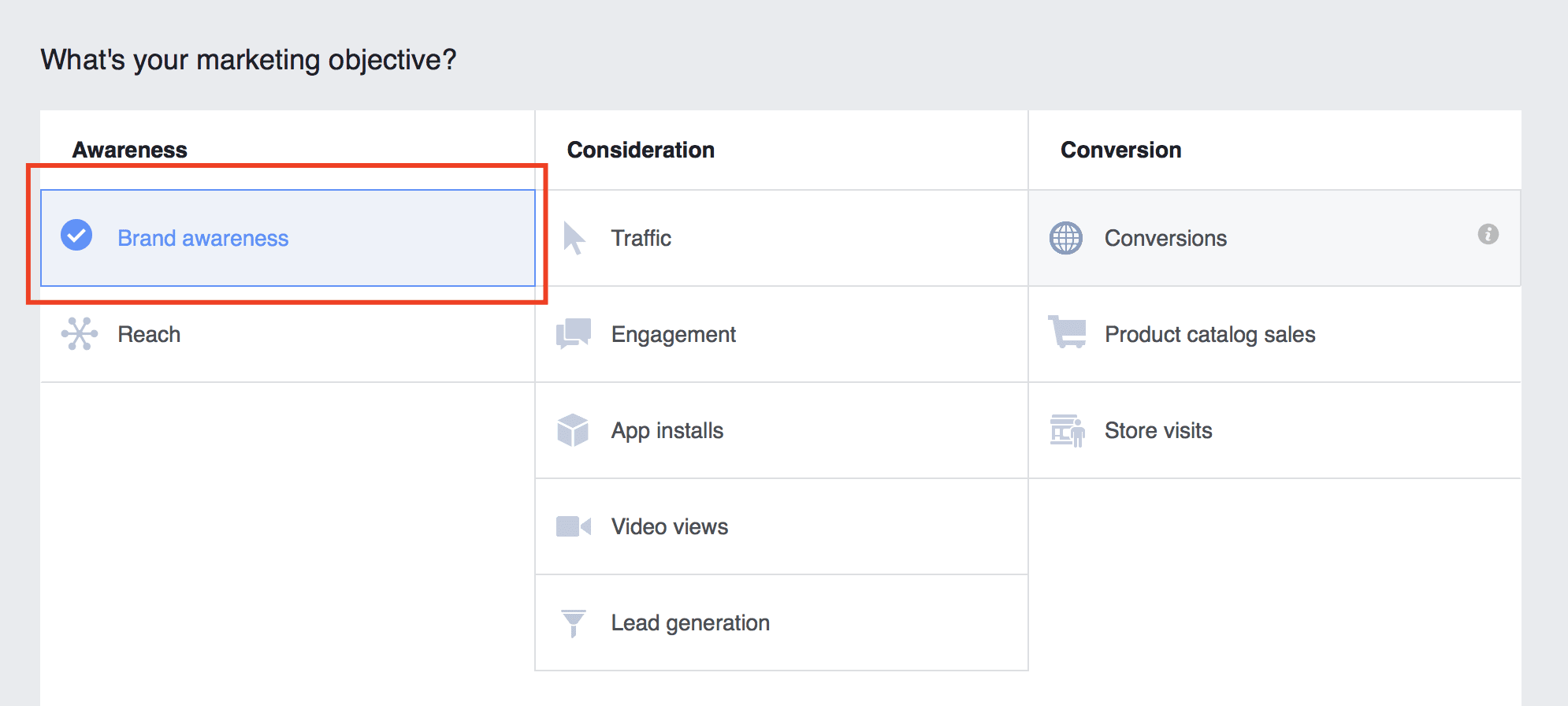
Task: Choose the App installs objective label
Action: (667, 430)
